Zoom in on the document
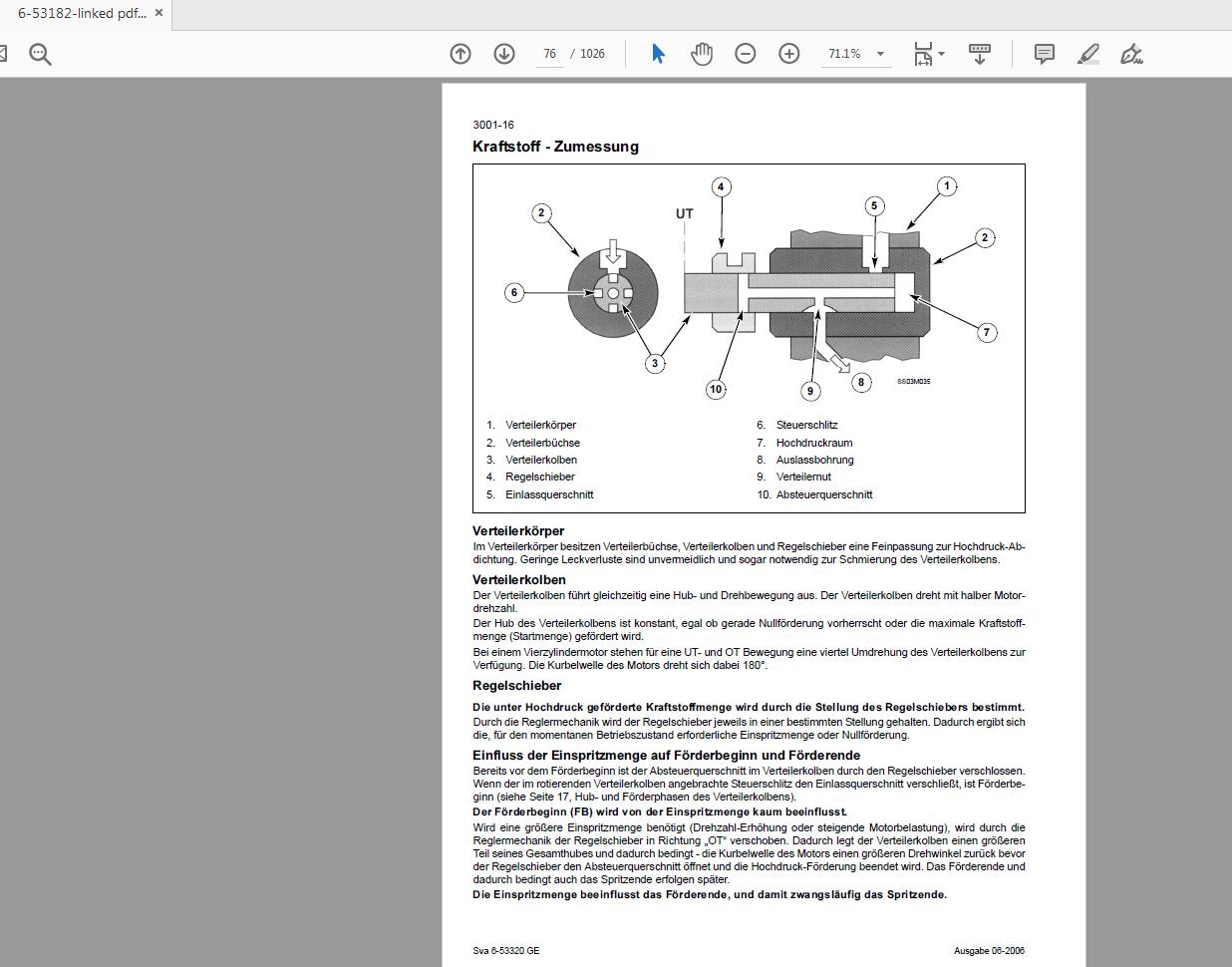This screenshot has width=1232, height=967. (x=788, y=53)
